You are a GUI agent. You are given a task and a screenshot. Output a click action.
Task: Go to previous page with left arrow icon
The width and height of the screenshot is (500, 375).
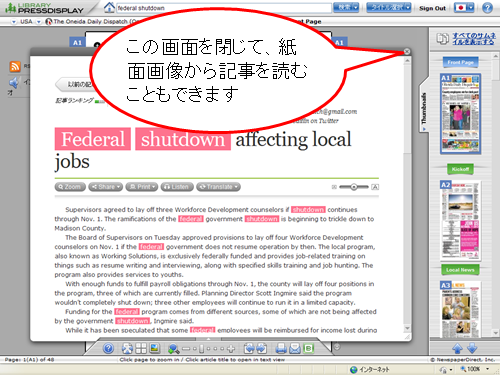[249, 349]
